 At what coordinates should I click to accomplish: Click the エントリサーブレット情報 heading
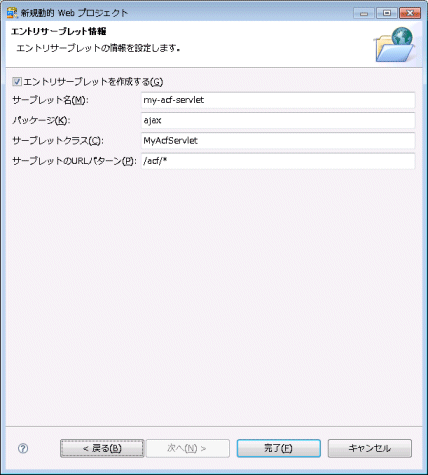(x=59, y=31)
